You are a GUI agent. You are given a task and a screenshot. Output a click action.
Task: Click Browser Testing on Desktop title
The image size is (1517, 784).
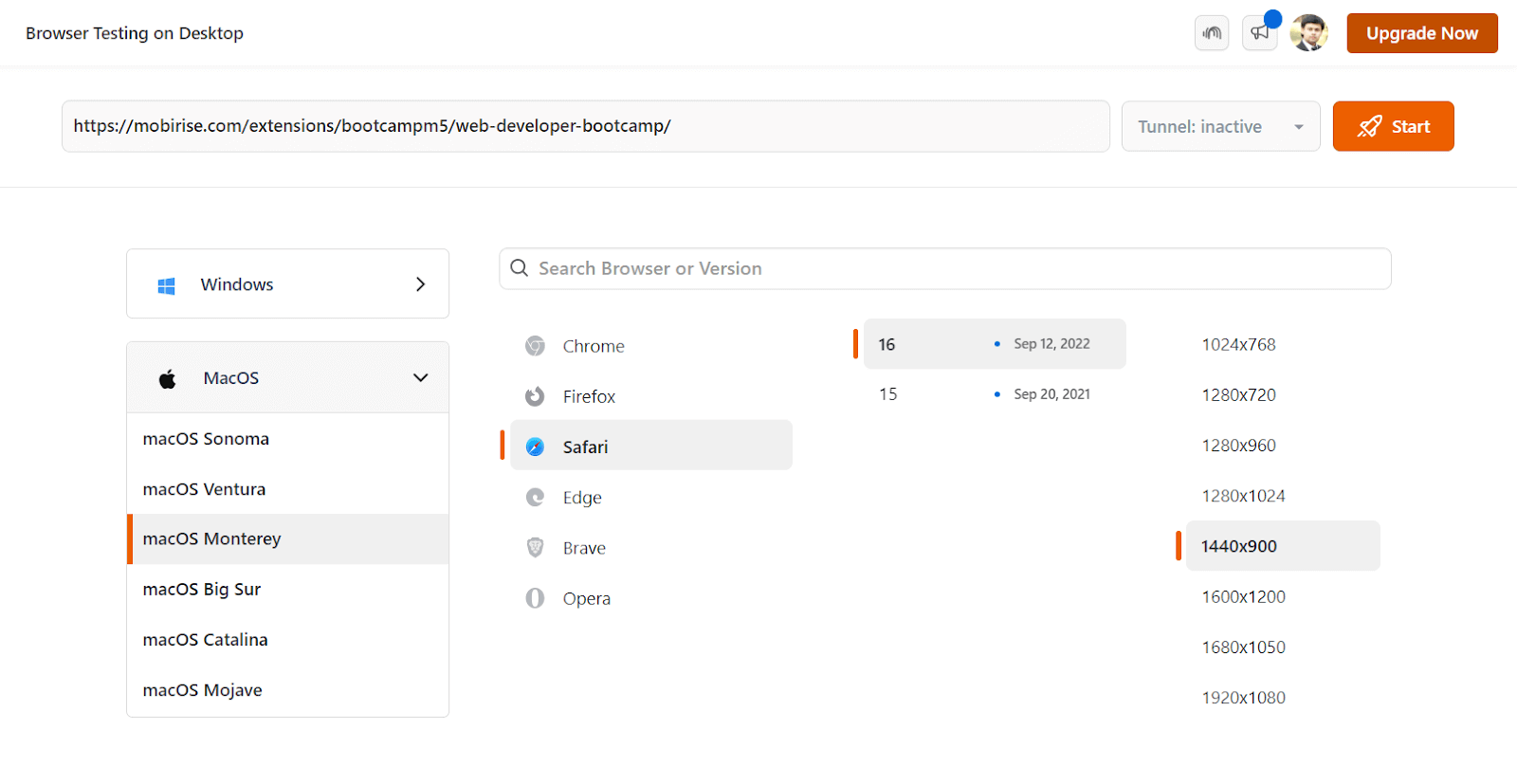(x=135, y=33)
